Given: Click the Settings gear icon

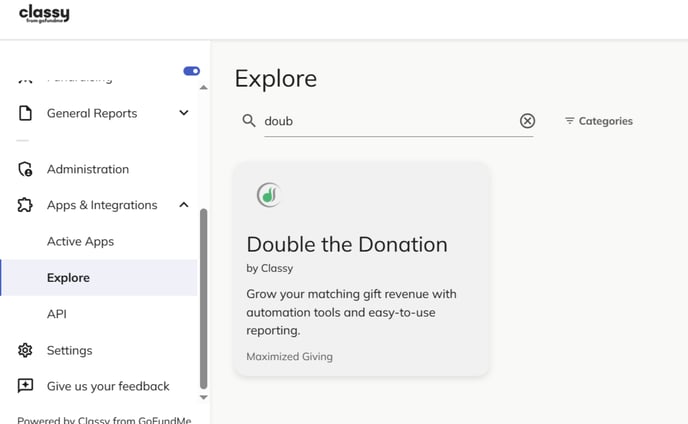Looking at the screenshot, I should tap(25, 350).
